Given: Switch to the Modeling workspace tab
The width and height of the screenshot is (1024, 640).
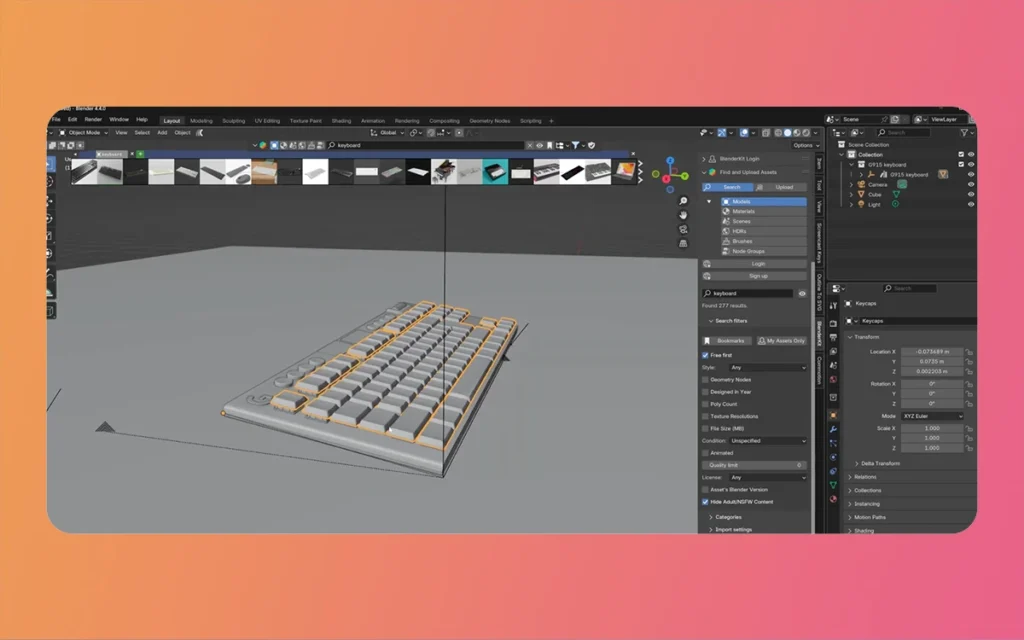Looking at the screenshot, I should click(x=201, y=121).
